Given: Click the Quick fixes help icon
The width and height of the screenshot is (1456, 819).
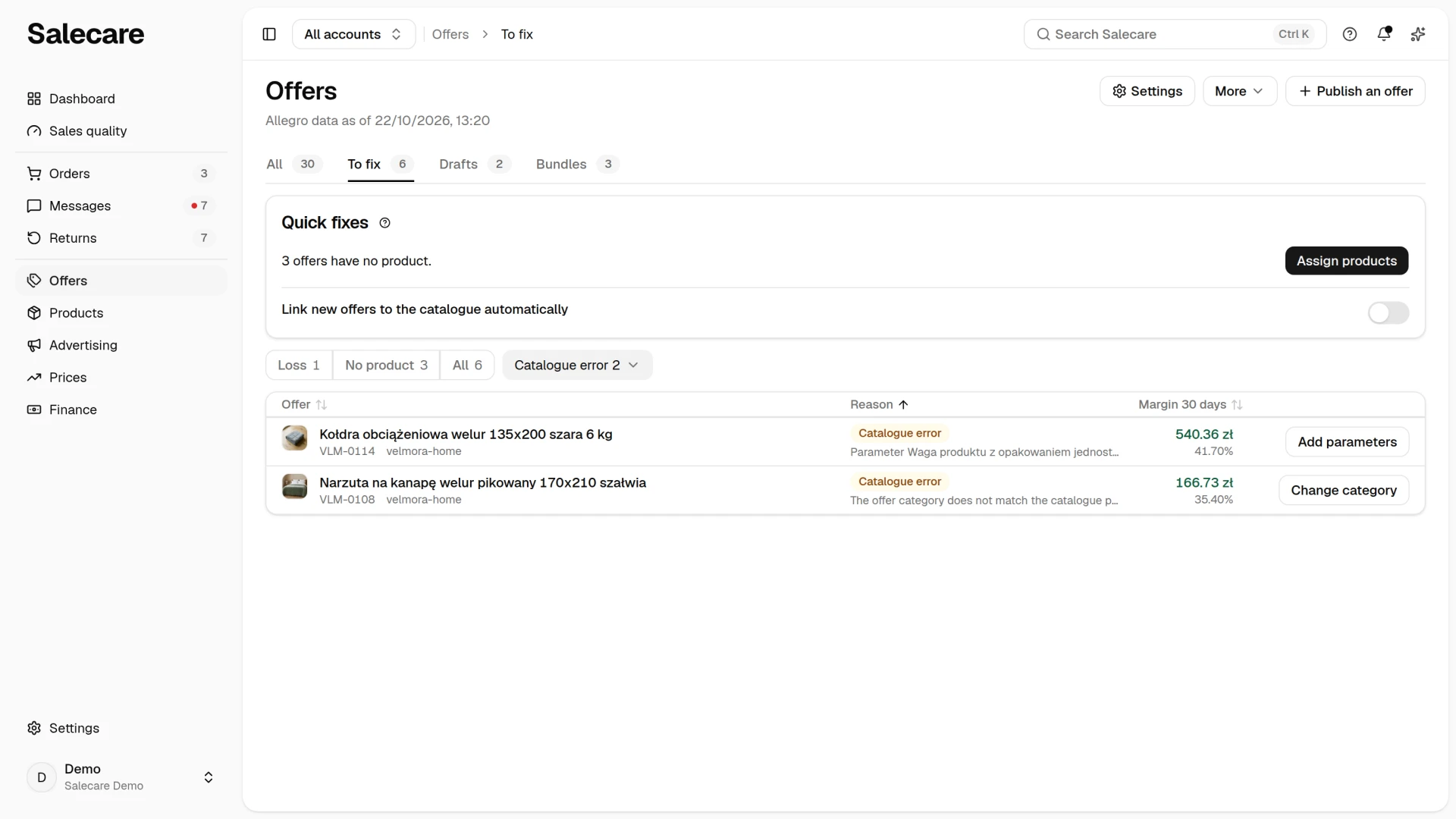Looking at the screenshot, I should (384, 223).
